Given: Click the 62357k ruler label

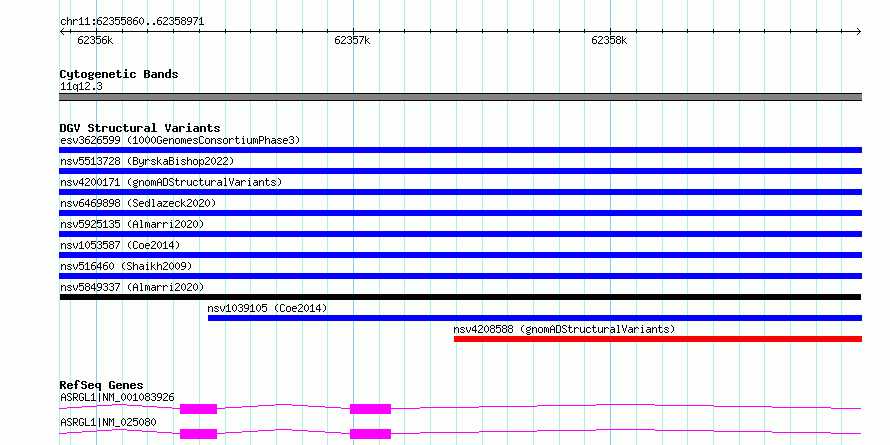Looking at the screenshot, I should tap(352, 40).
